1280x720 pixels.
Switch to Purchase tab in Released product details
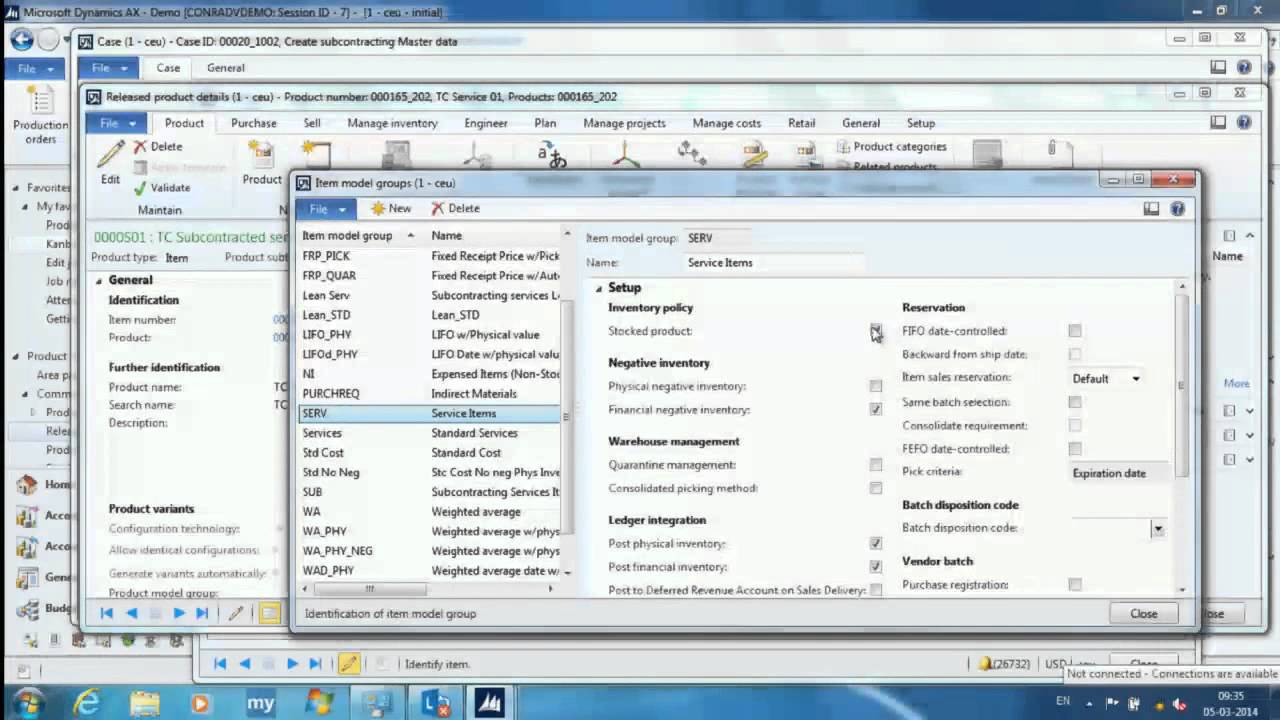254,123
